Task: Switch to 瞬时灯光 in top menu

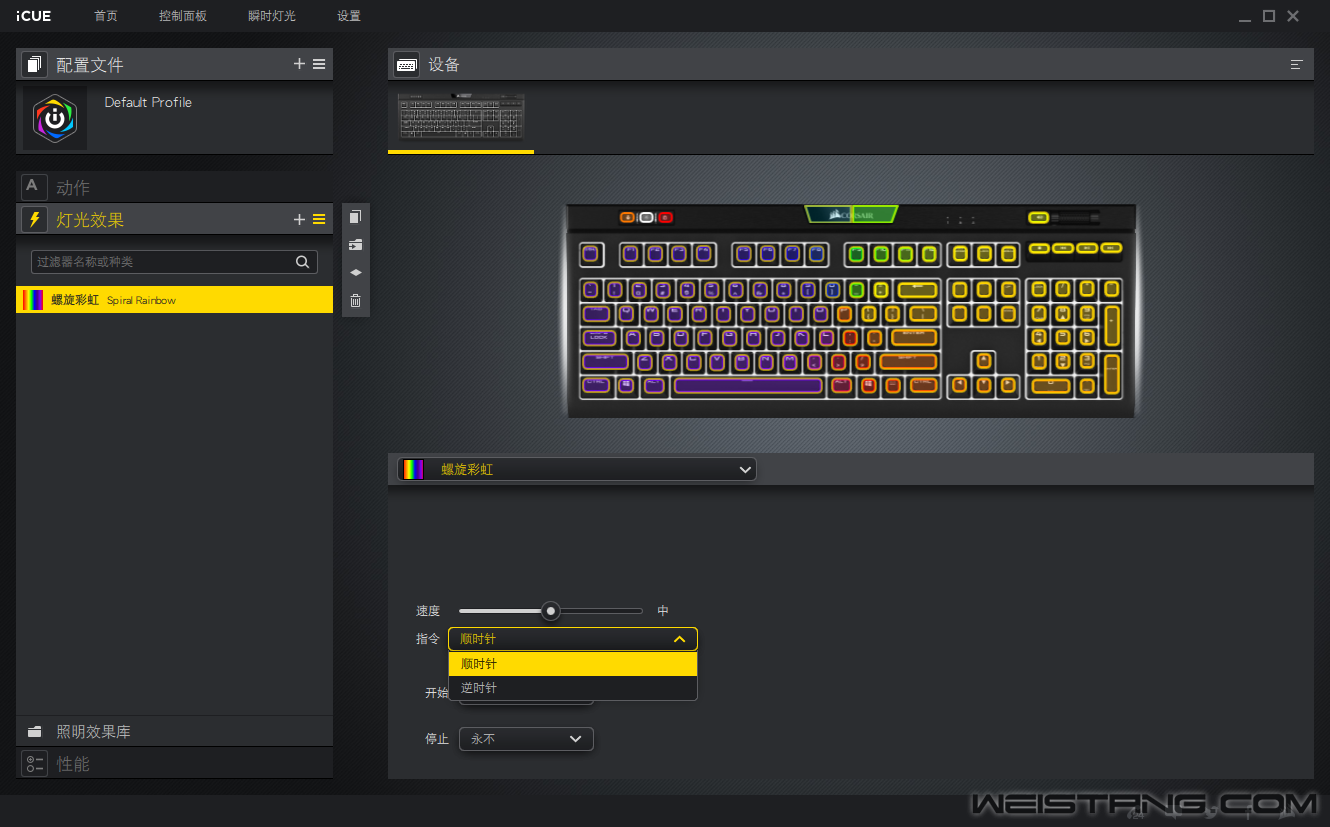Action: click(x=272, y=16)
